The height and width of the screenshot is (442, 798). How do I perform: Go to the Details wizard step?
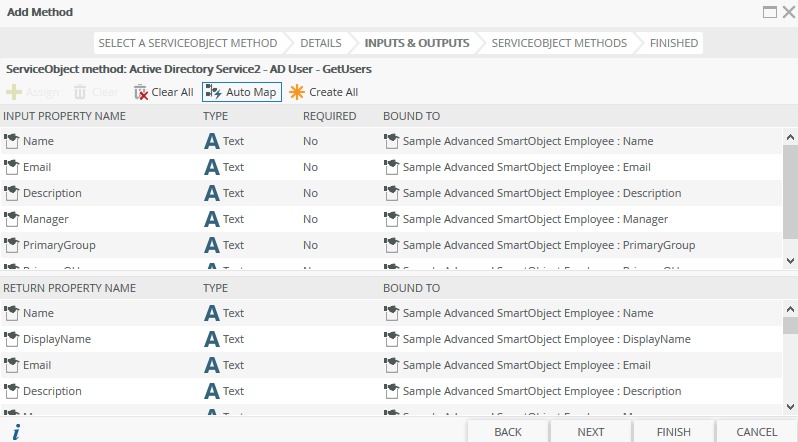point(321,43)
